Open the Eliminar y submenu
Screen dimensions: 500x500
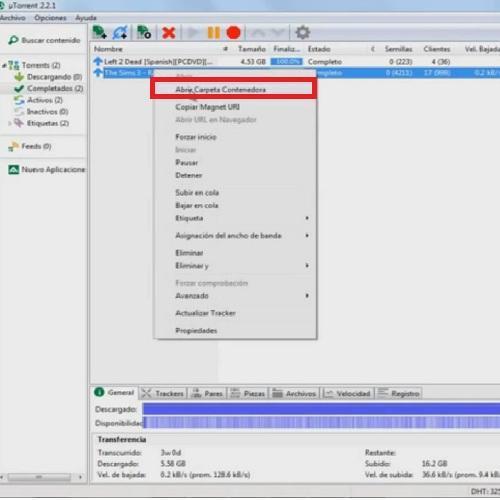click(235, 266)
